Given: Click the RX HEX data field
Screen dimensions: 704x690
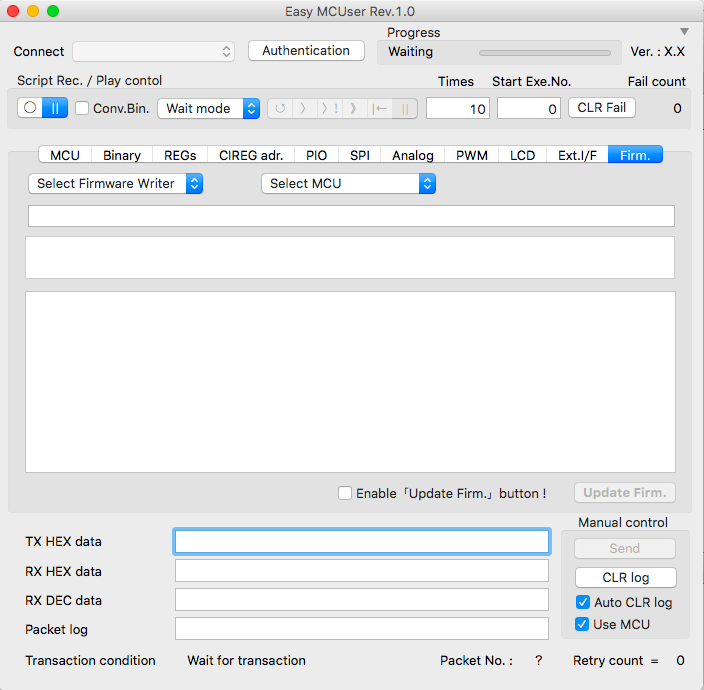Looking at the screenshot, I should pyautogui.click(x=362, y=571).
